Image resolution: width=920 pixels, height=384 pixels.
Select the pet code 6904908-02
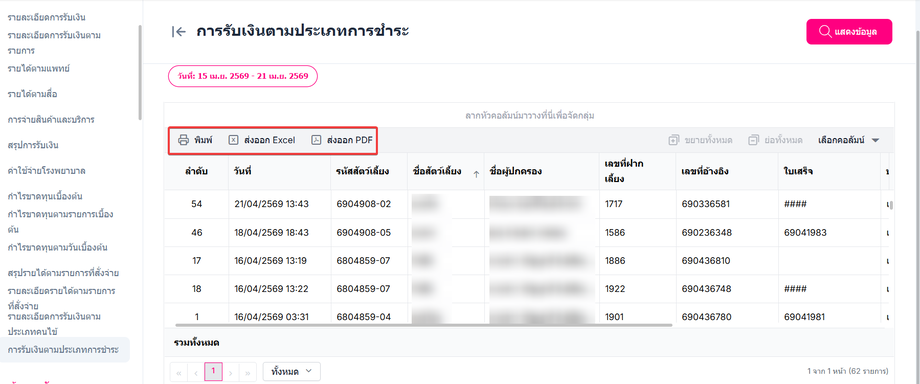point(363,204)
